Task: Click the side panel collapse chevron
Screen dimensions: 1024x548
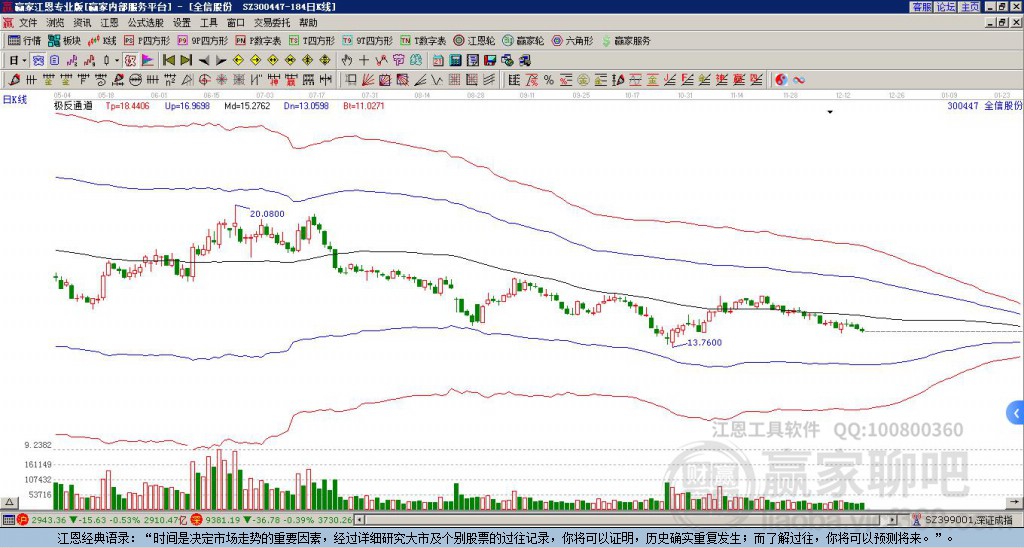Action: (1016, 413)
